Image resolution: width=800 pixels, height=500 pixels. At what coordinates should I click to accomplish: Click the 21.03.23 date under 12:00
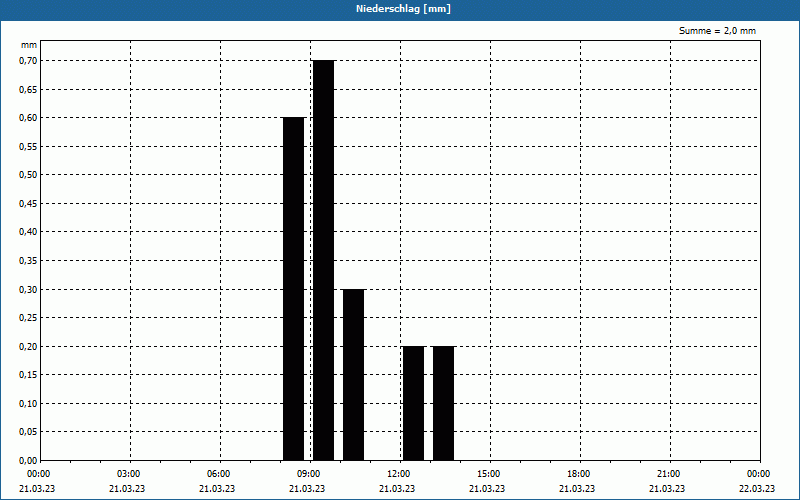point(397,489)
